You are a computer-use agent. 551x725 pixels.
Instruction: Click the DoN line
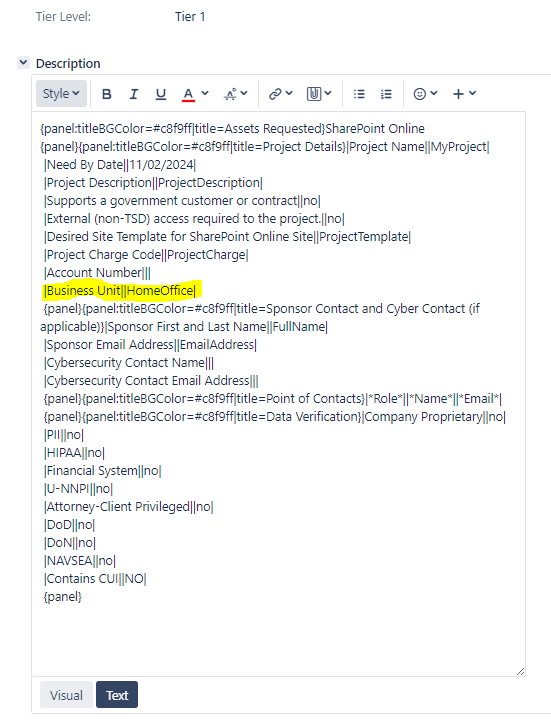coord(70,543)
